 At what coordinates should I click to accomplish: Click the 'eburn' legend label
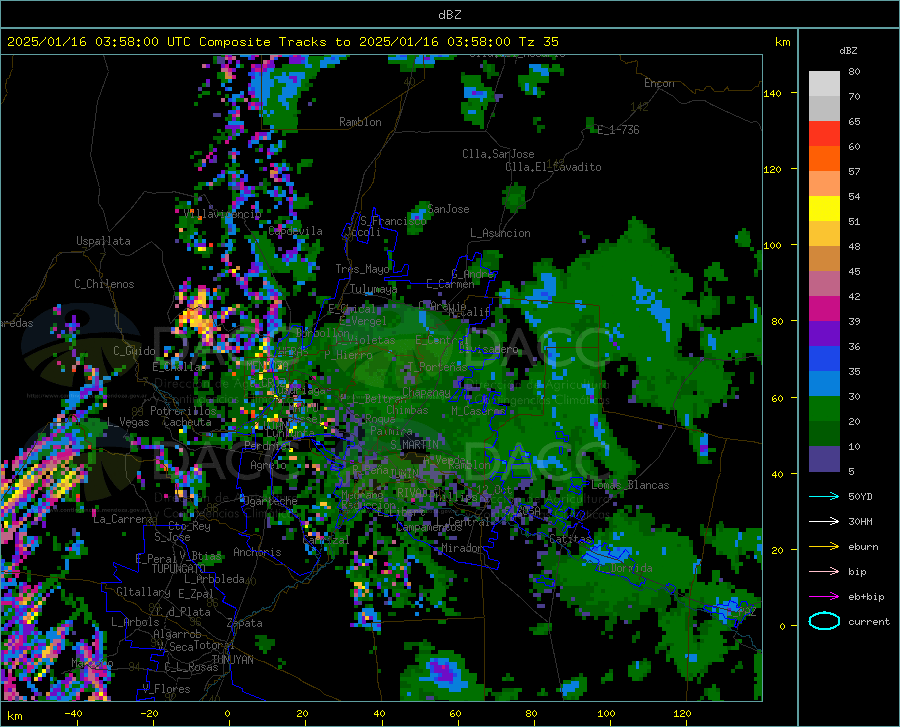[x=863, y=547]
